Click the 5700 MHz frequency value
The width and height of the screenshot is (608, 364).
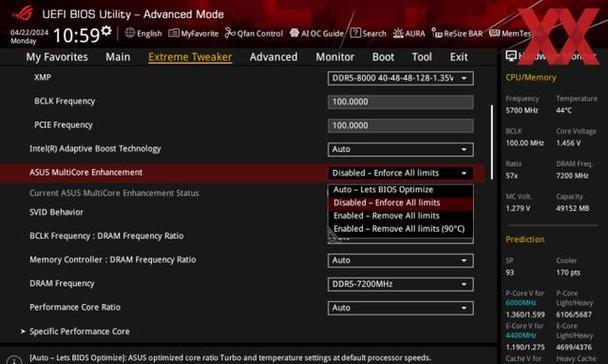point(522,110)
